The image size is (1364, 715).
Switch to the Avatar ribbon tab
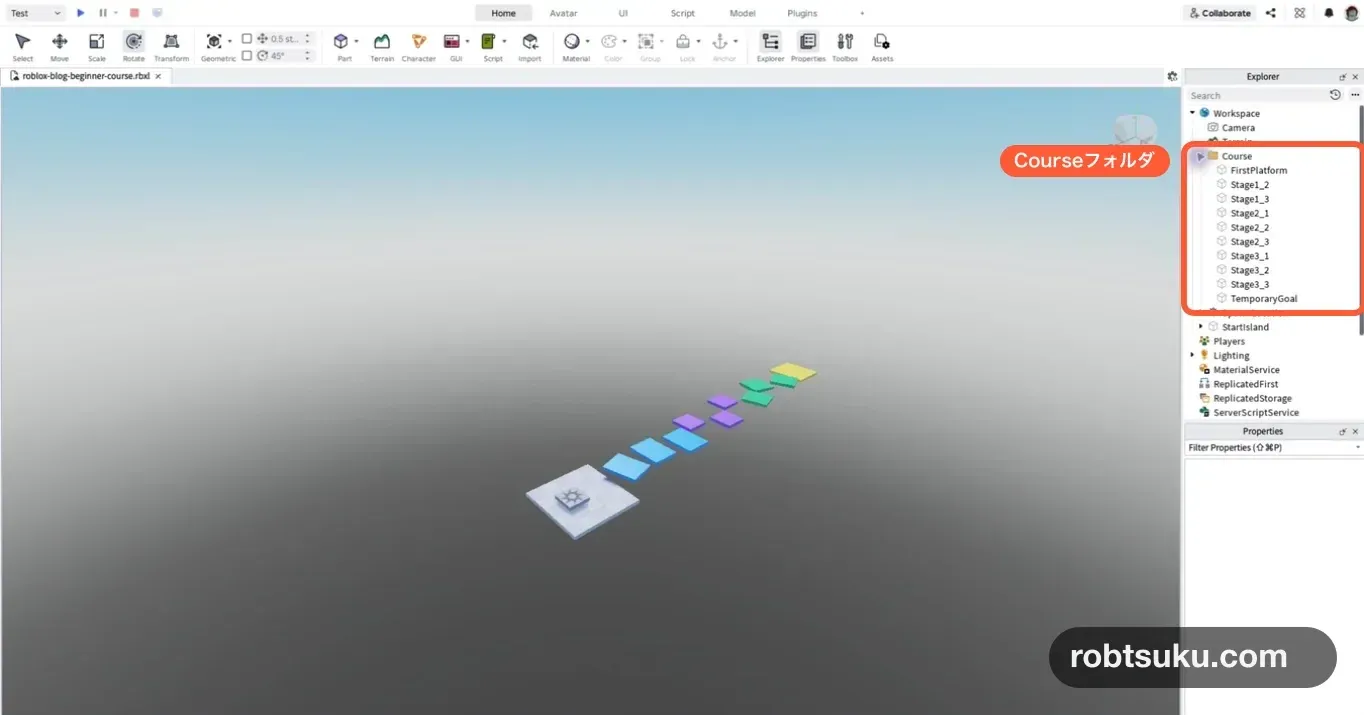[x=563, y=13]
